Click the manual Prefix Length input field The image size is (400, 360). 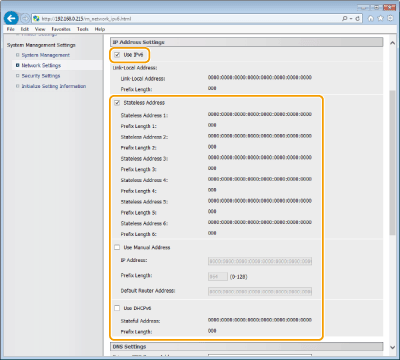(x=218, y=276)
